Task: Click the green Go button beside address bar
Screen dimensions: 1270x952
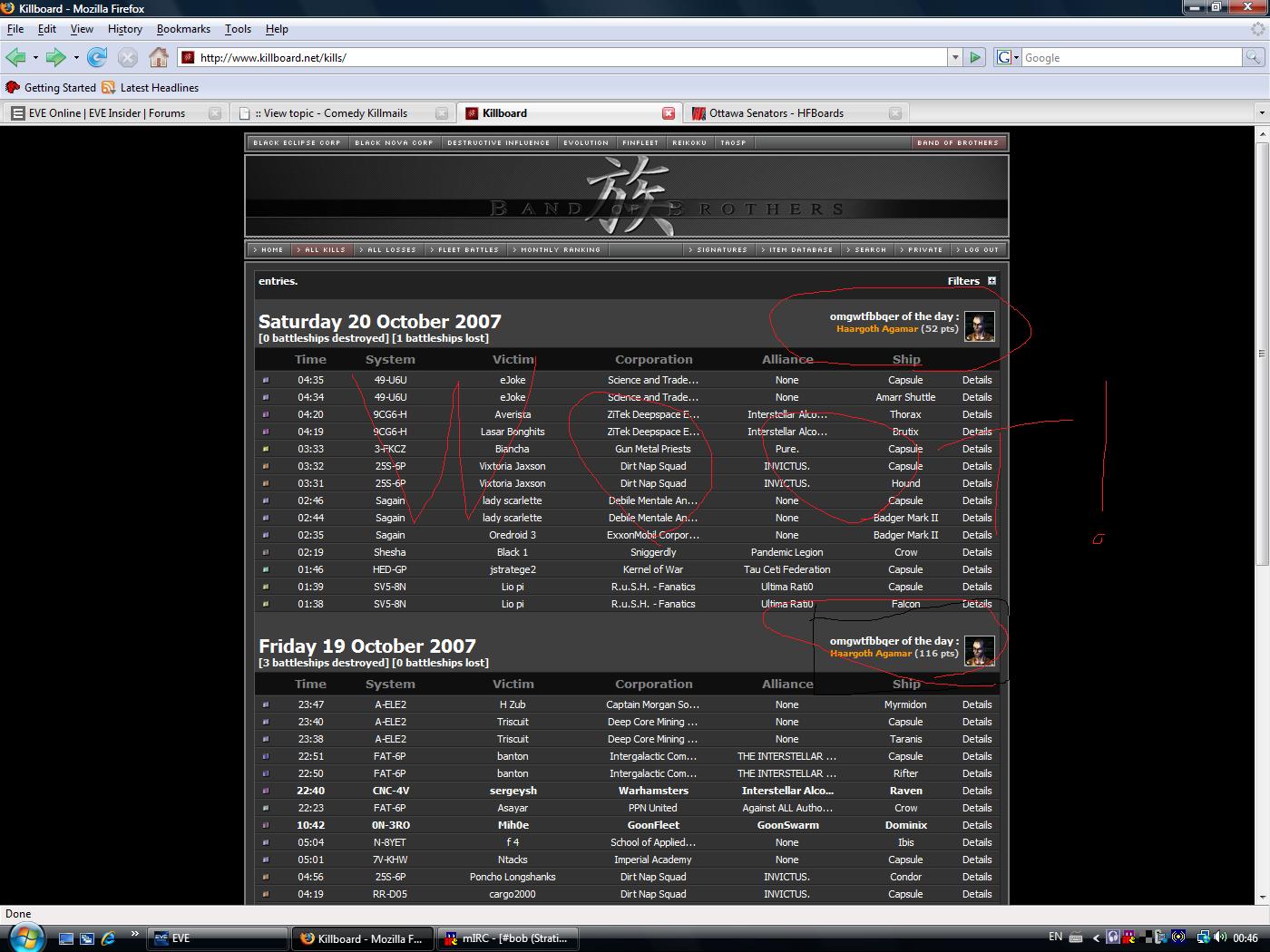Action: 975,57
